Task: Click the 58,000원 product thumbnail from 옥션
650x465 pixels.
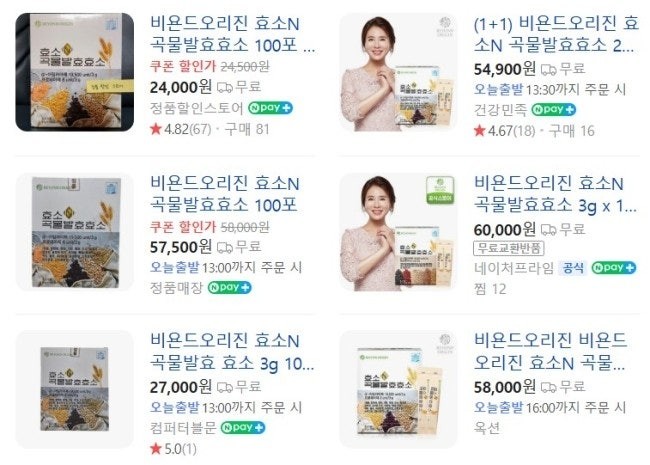Action: pyautogui.click(x=398, y=390)
